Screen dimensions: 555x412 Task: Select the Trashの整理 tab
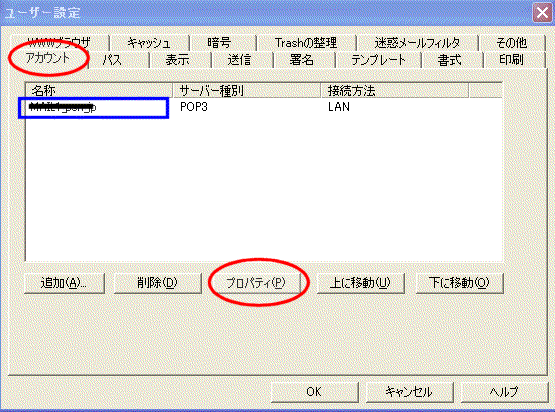pos(307,43)
